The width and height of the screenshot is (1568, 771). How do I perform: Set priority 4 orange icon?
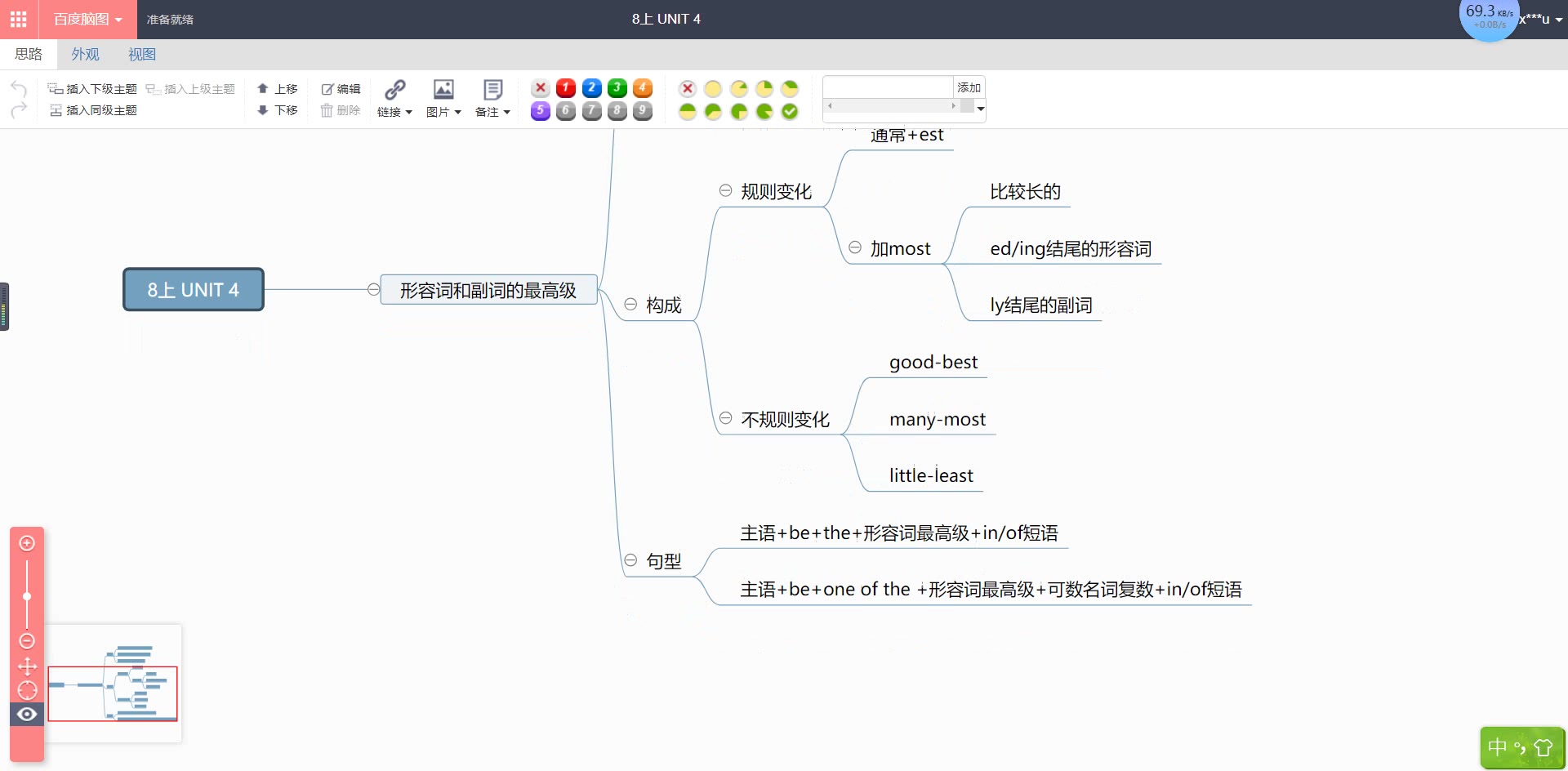click(x=643, y=88)
